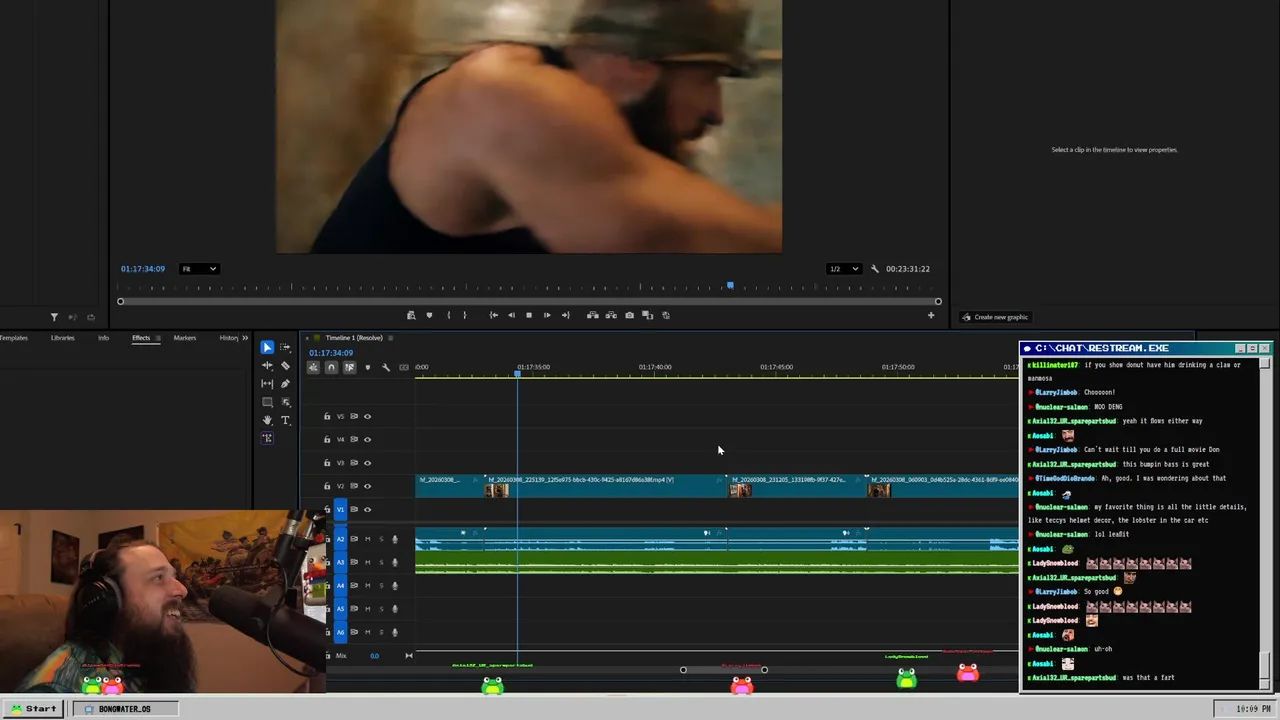Solo audio track A3

pos(380,563)
